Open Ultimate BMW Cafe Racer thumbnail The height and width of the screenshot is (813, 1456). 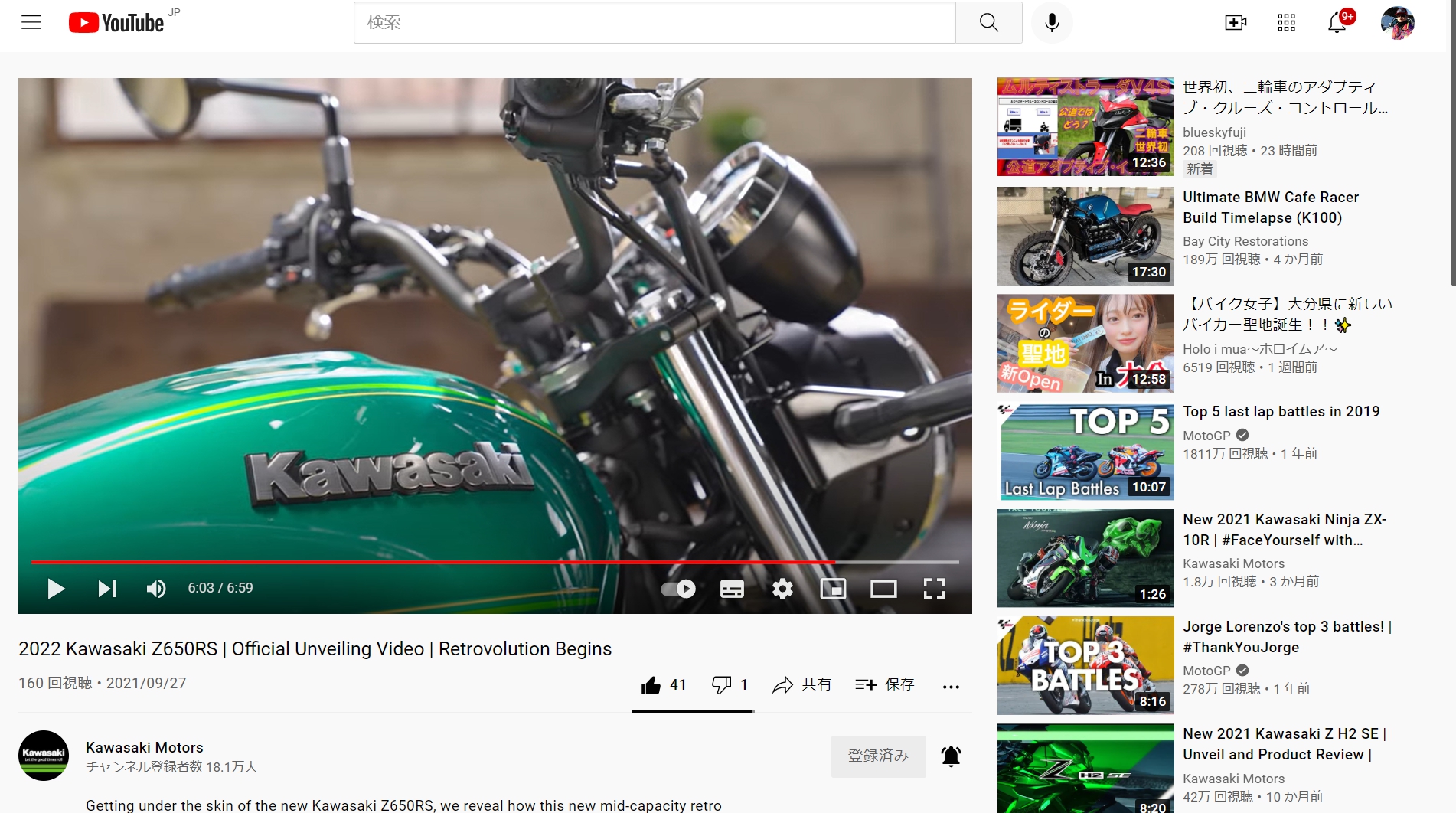click(x=1085, y=236)
